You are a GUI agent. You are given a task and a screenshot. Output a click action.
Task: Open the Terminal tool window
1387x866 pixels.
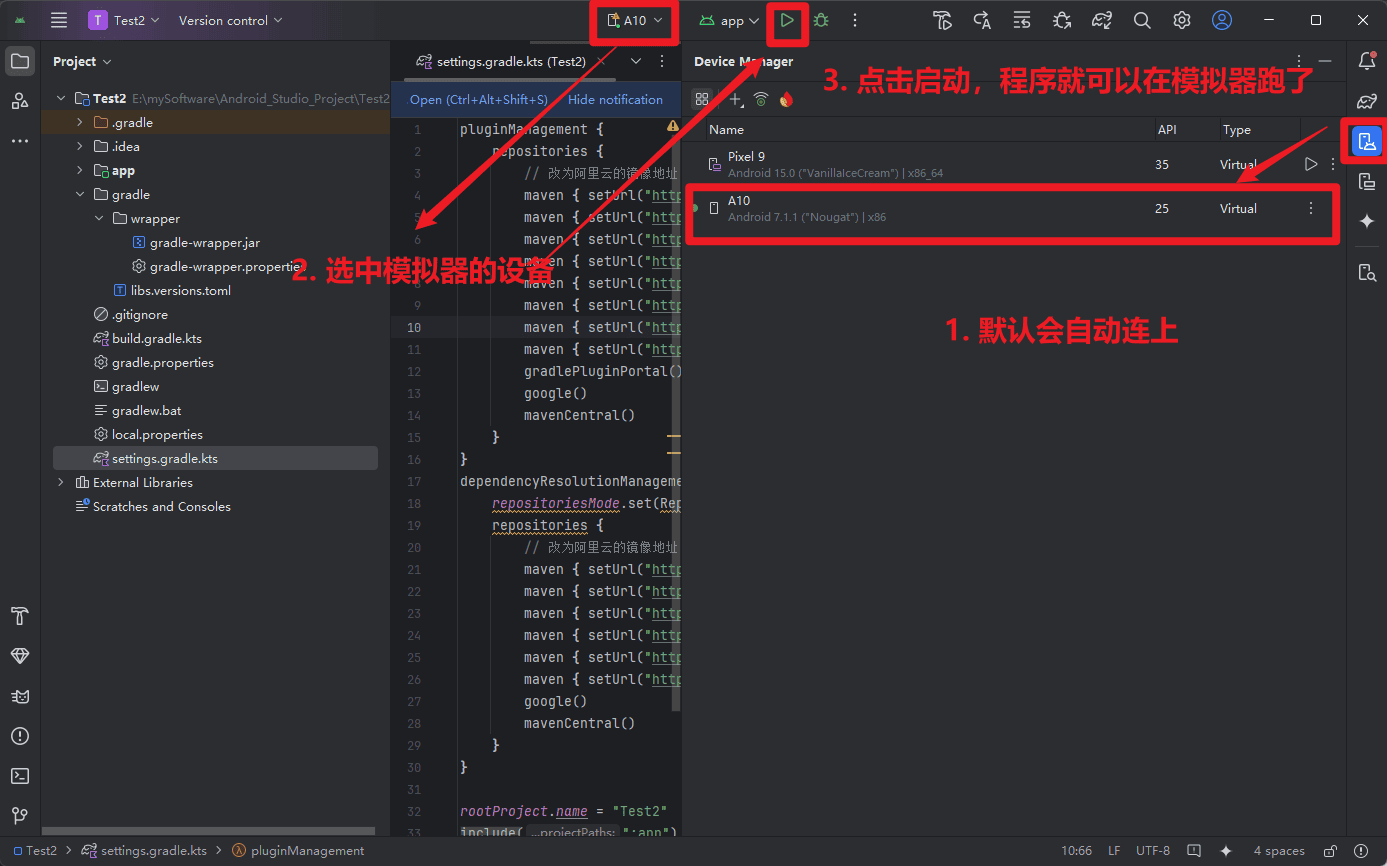point(19,776)
